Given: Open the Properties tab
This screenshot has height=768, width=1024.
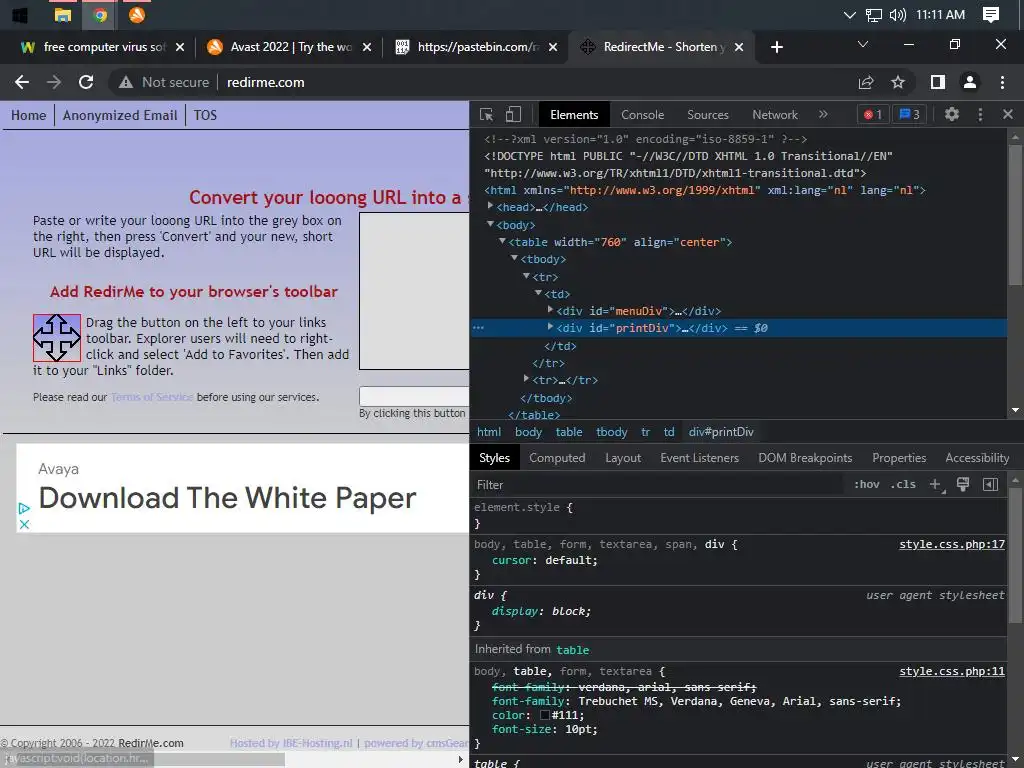Looking at the screenshot, I should pos(899,458).
